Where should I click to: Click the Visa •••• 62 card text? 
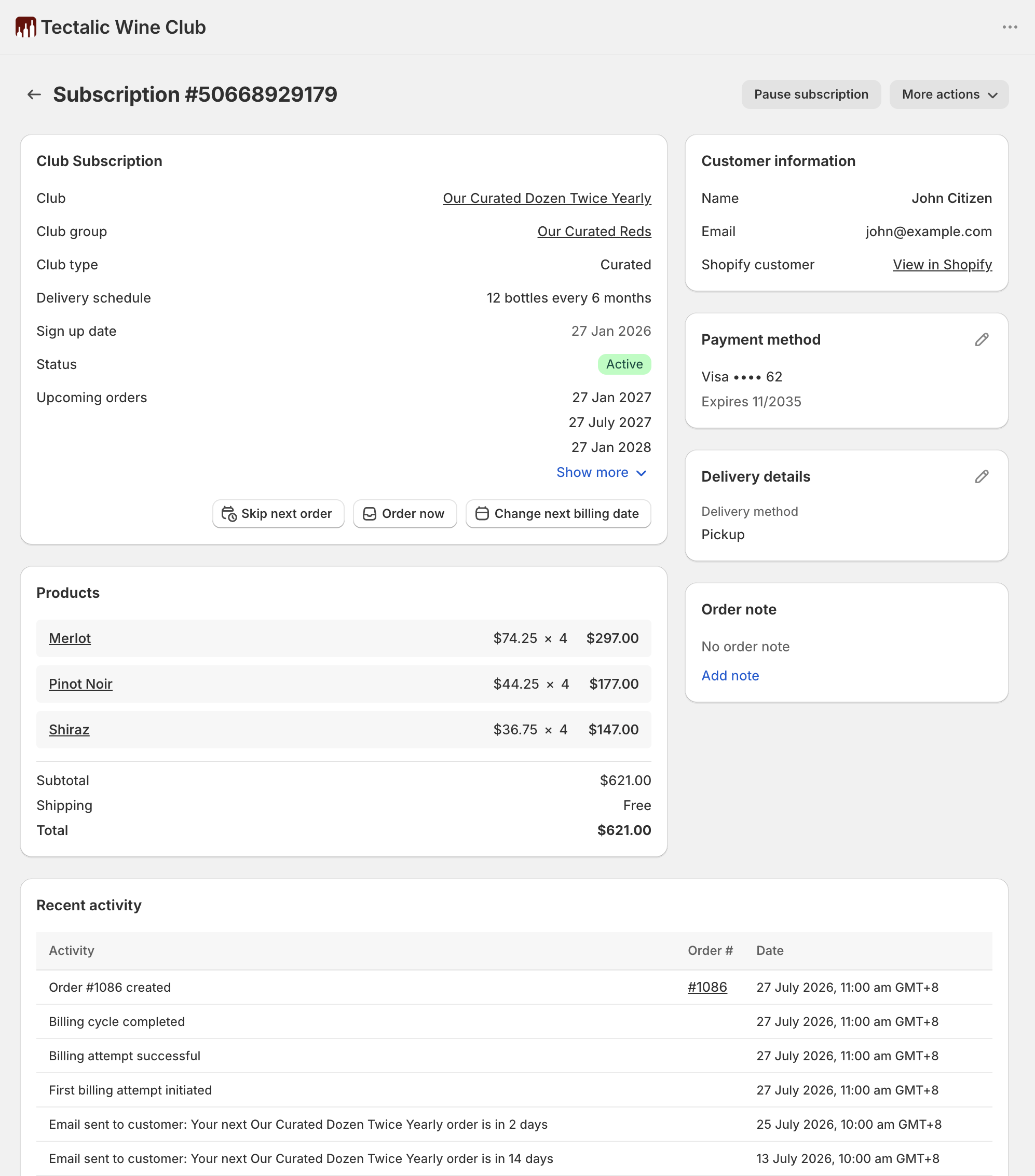741,377
